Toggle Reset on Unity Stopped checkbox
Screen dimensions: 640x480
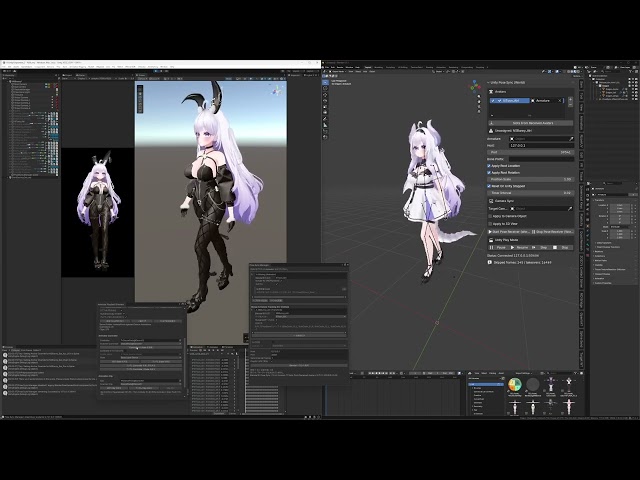coord(489,186)
